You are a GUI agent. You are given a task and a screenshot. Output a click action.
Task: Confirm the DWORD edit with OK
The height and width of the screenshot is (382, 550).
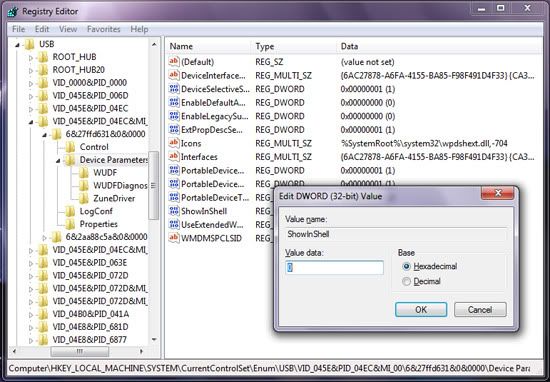[421, 310]
